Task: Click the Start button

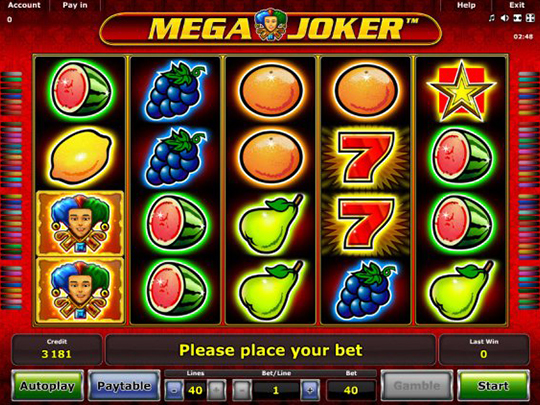Action: tap(493, 386)
